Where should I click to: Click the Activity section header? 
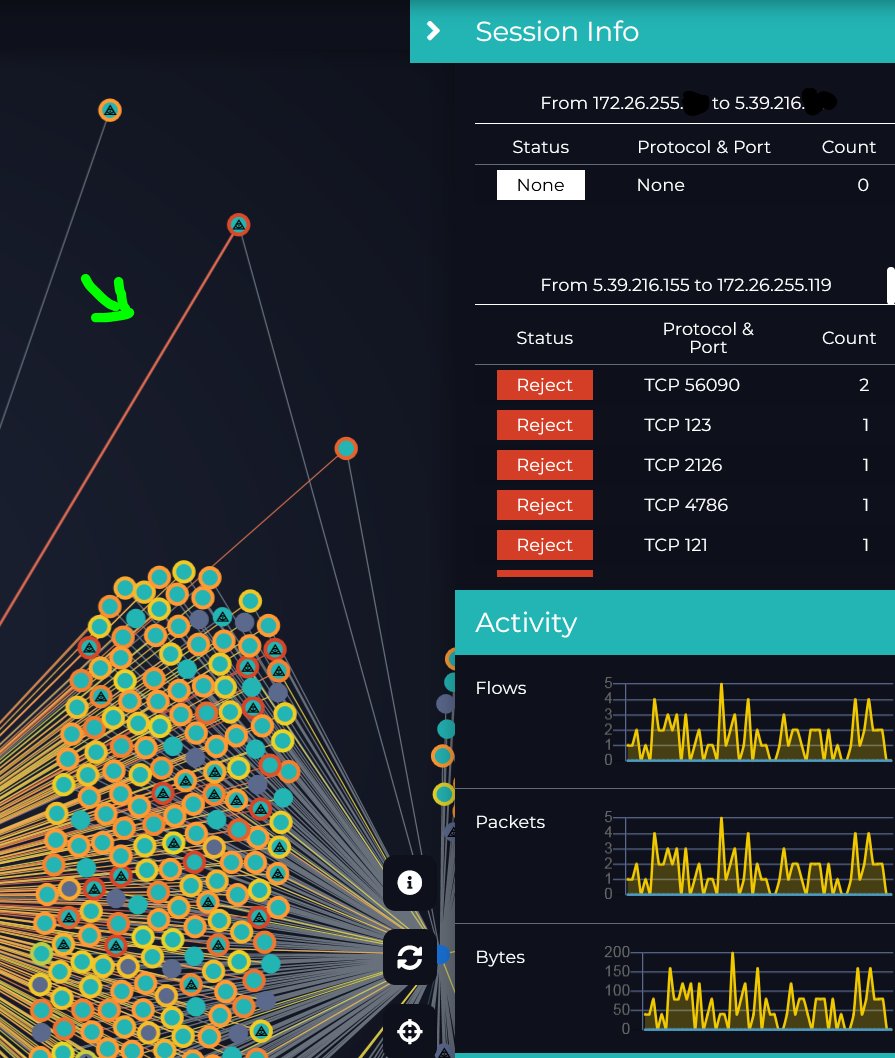pos(675,622)
